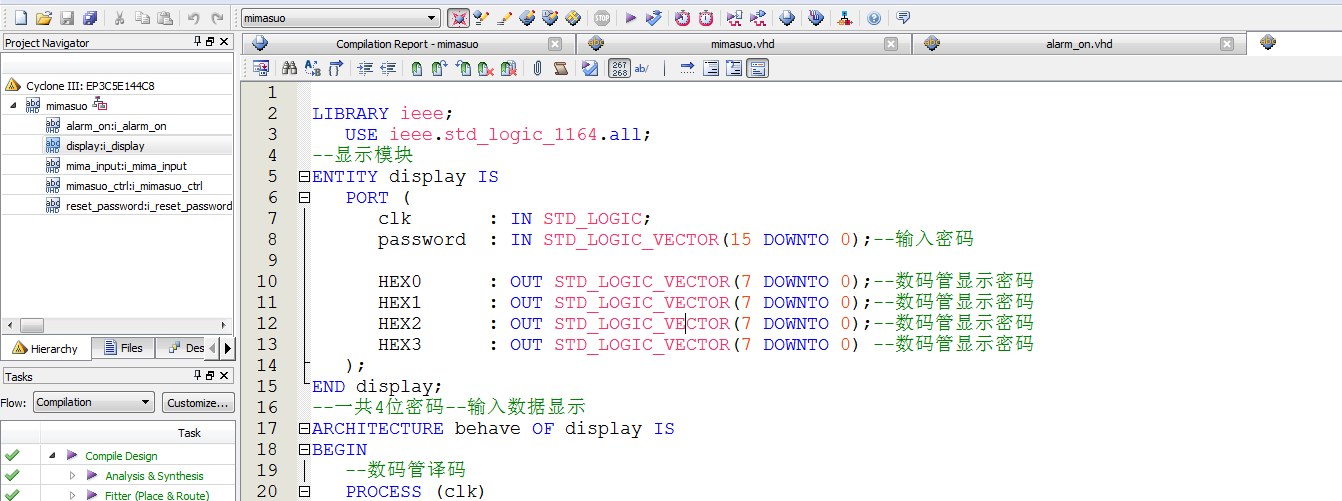Toggle line numbers display button
Screen dimensions: 1342x501
pyautogui.click(x=619, y=68)
